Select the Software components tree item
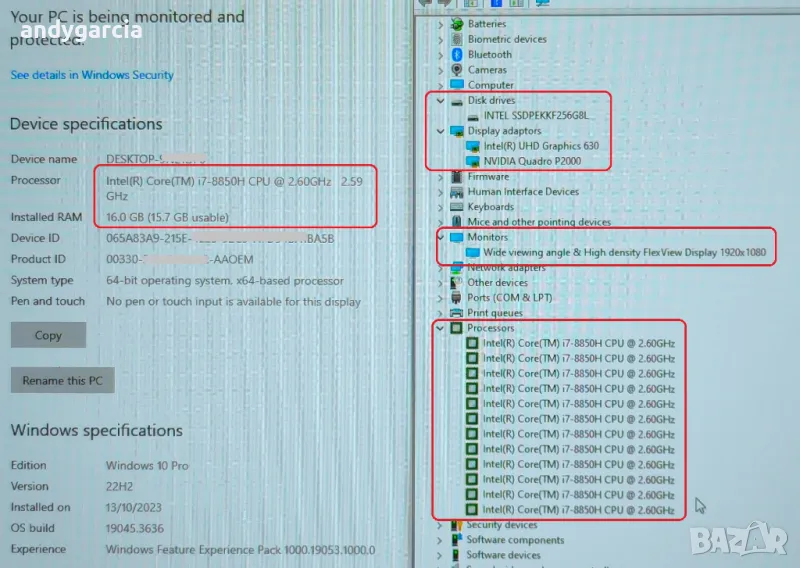The width and height of the screenshot is (800, 568). tap(515, 540)
